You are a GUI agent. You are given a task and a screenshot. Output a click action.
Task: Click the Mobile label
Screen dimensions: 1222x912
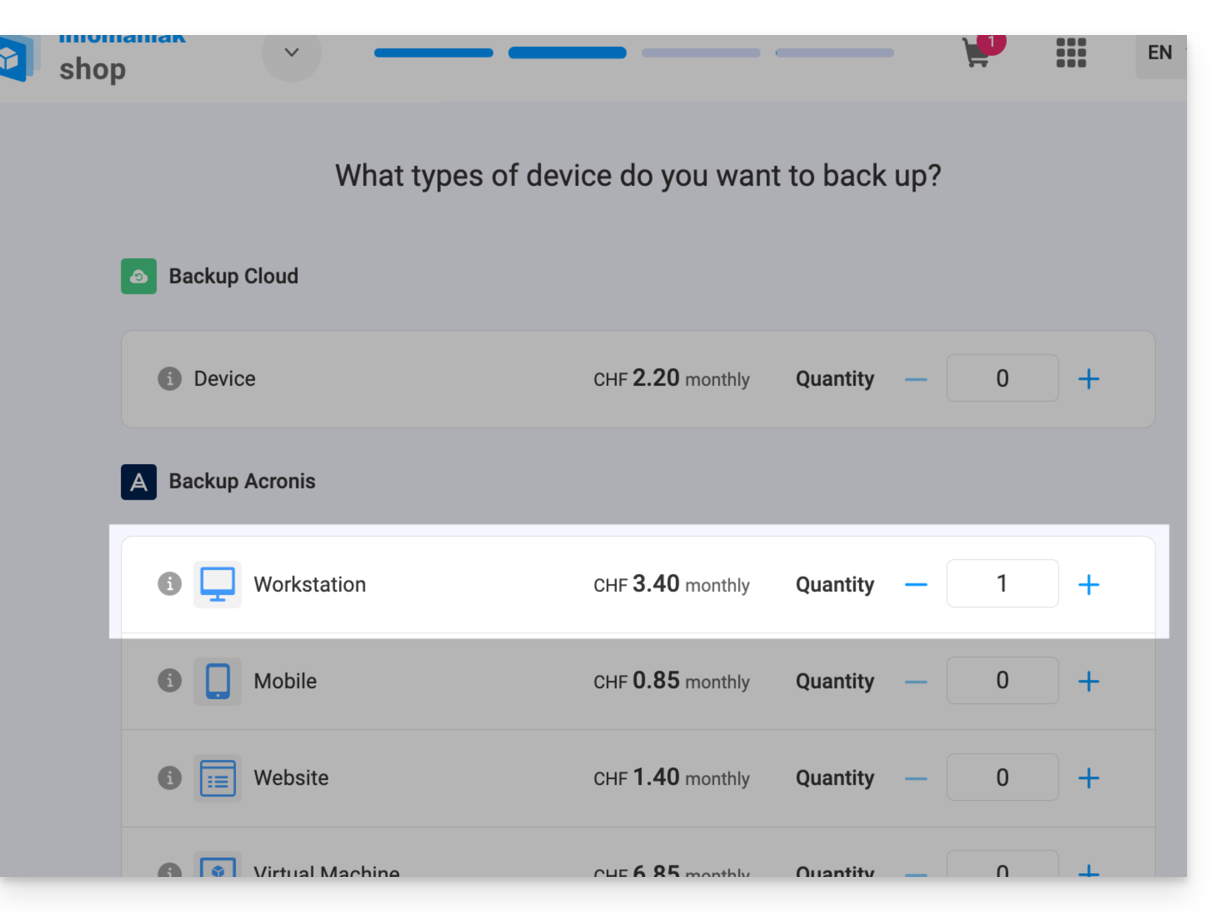click(x=285, y=681)
